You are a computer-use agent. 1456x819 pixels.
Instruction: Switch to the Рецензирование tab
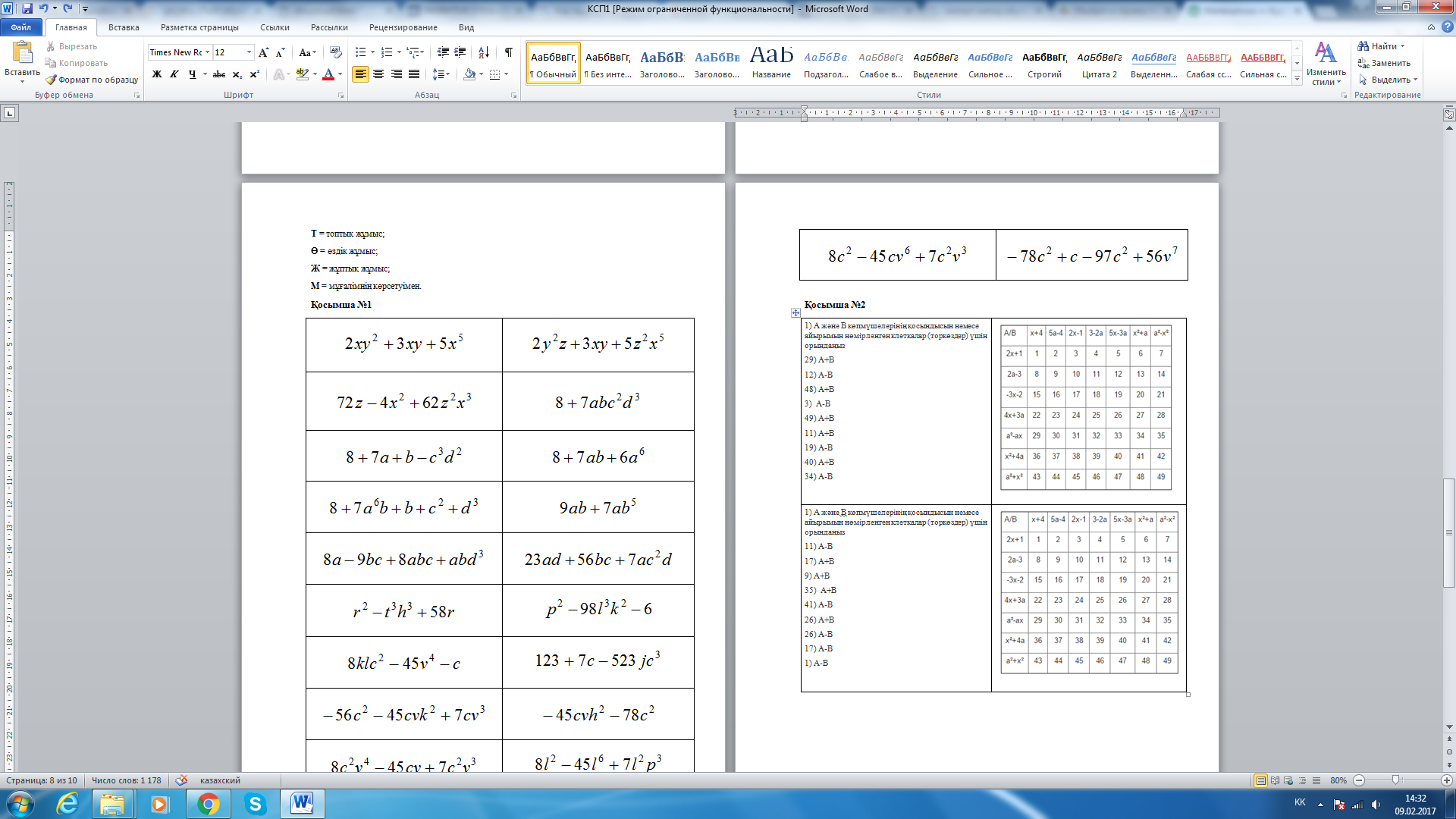tap(403, 27)
